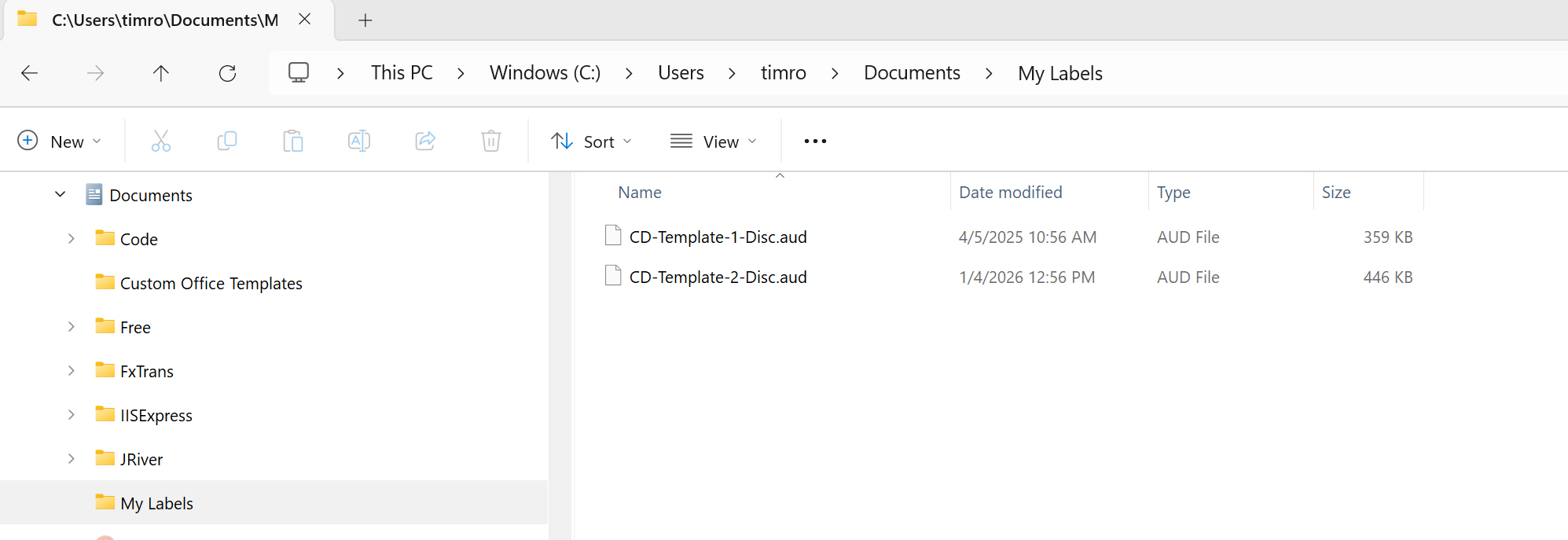
Task: Select the CD-Template-1-Disc.aud file
Action: tap(718, 237)
